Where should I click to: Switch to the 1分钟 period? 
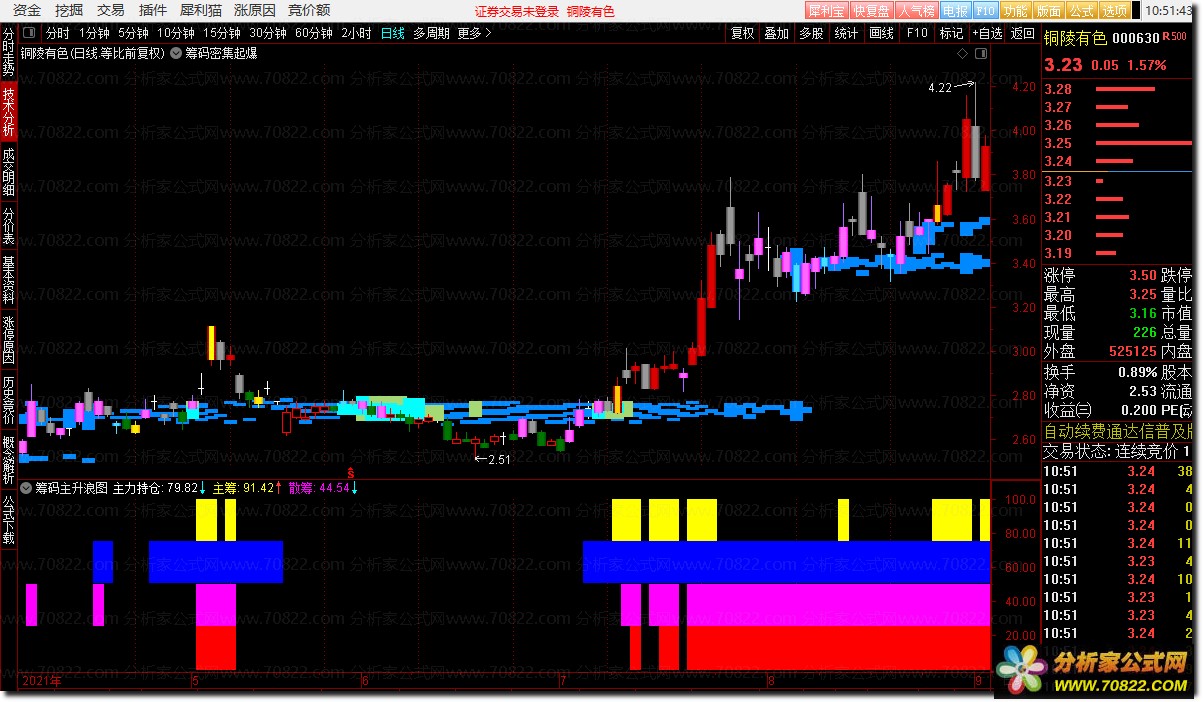click(x=95, y=33)
